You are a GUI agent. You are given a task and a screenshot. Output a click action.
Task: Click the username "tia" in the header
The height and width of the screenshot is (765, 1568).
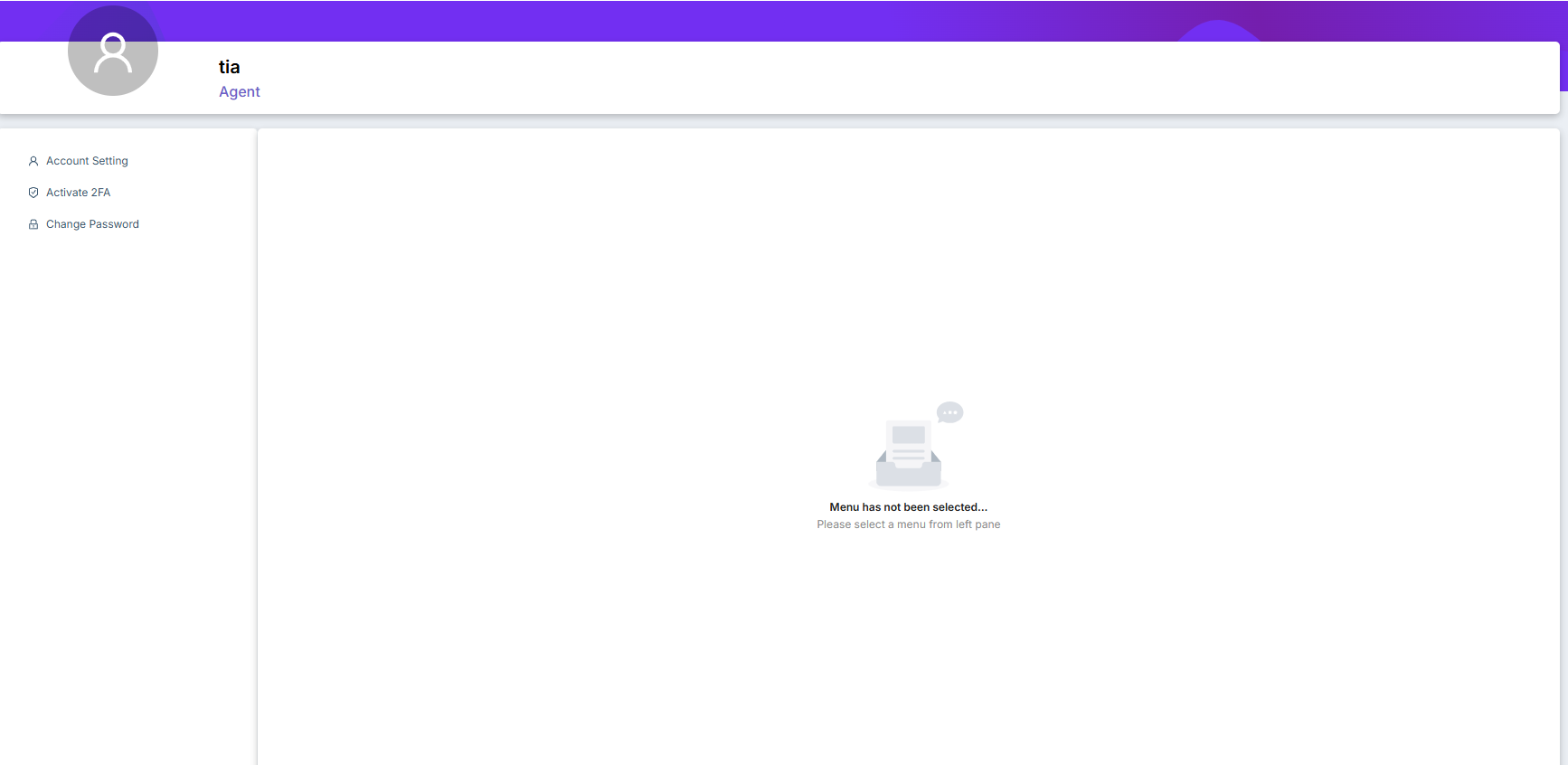[x=230, y=67]
